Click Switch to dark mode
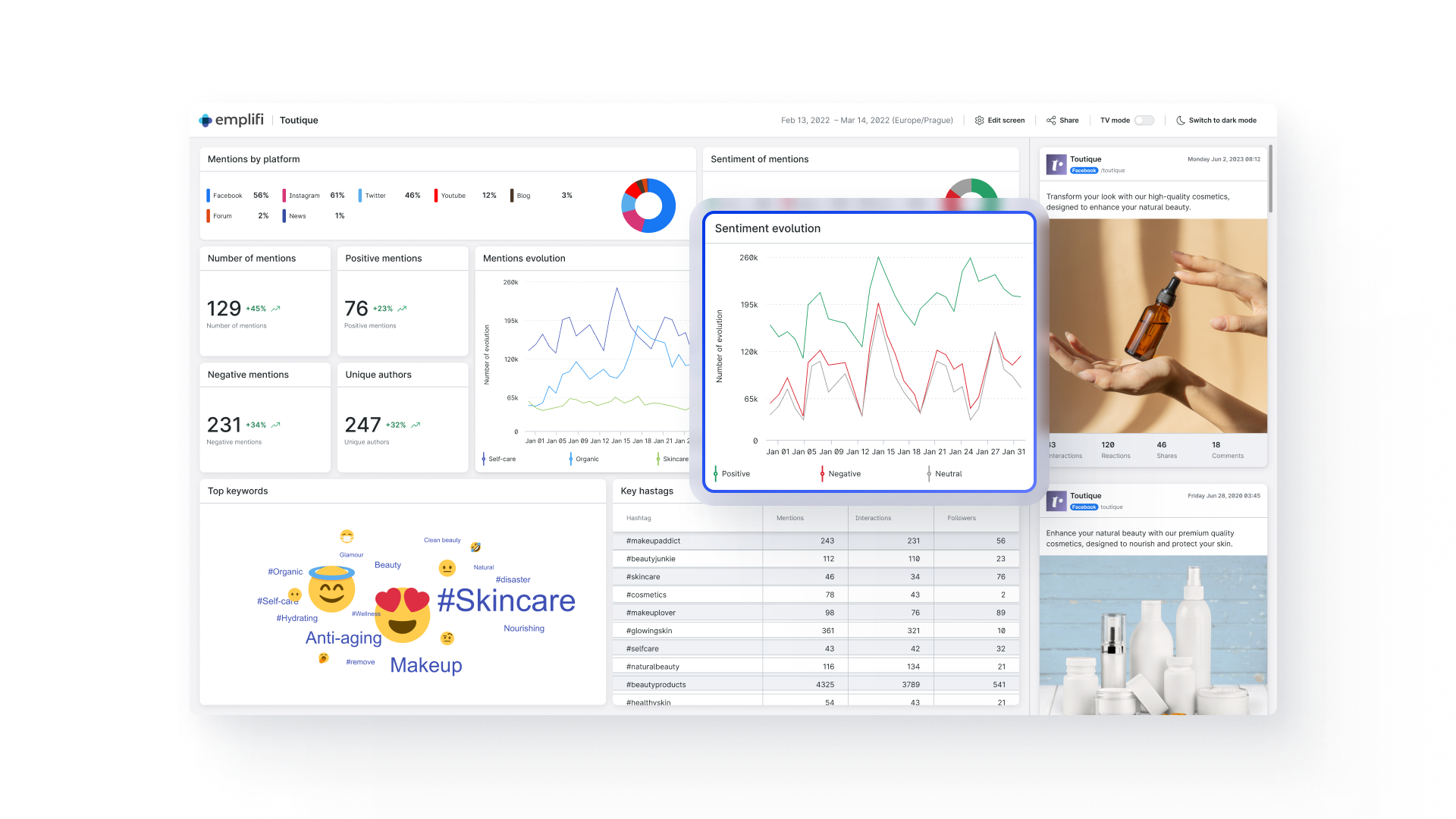 click(x=1216, y=121)
